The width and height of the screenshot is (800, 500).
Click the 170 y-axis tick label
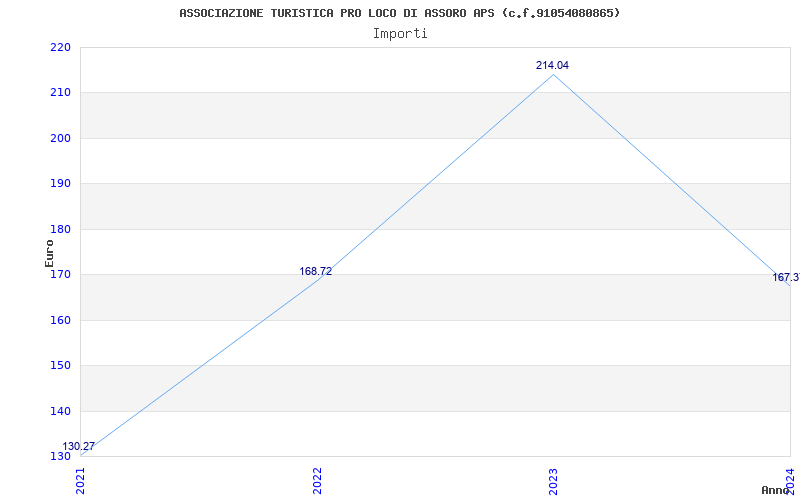coord(60,274)
